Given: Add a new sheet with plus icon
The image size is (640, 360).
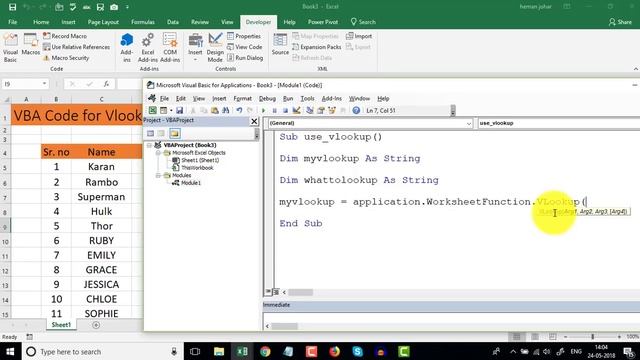Looking at the screenshot, I should (x=96, y=325).
